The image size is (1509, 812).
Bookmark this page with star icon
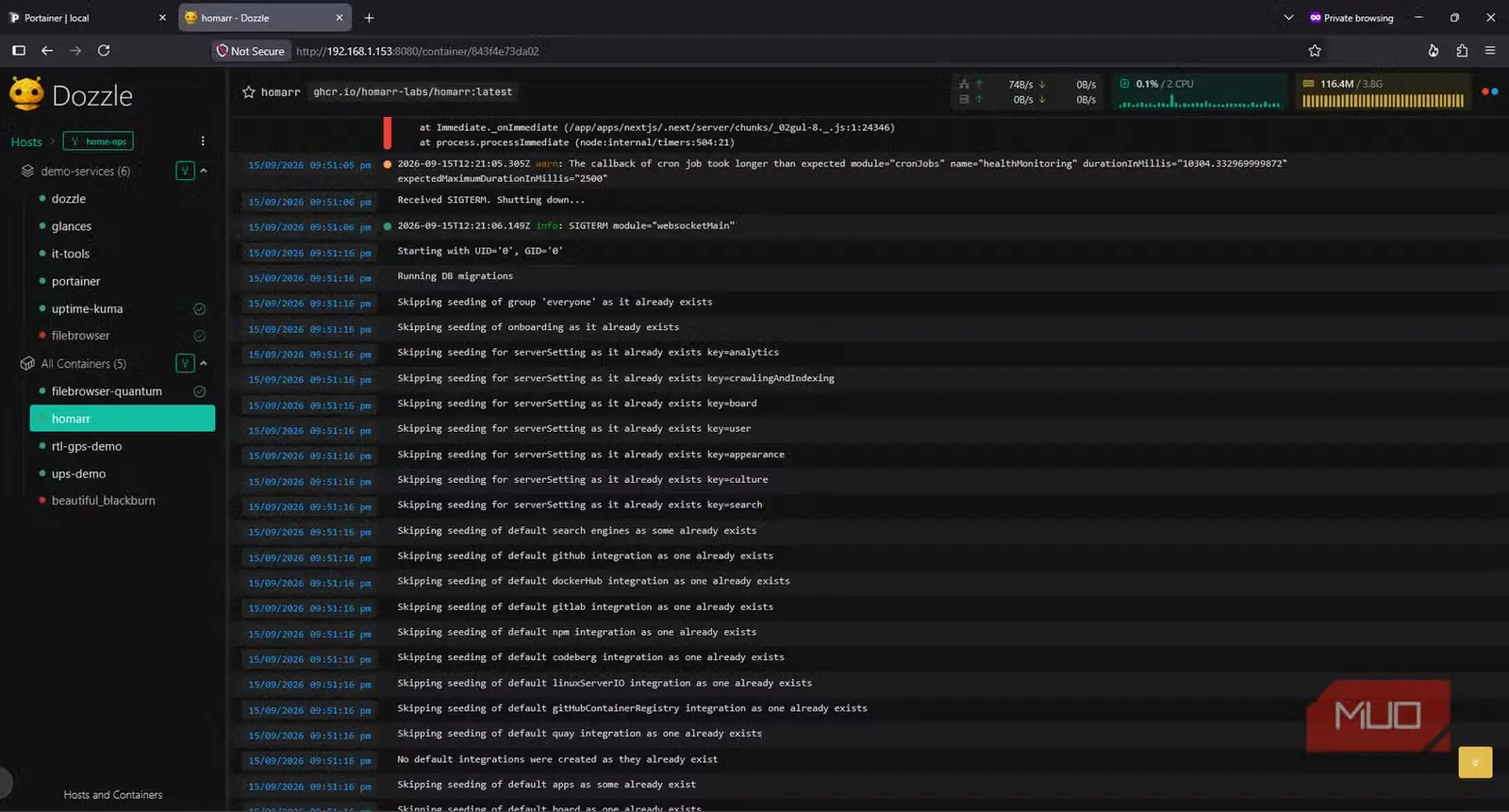[1315, 51]
